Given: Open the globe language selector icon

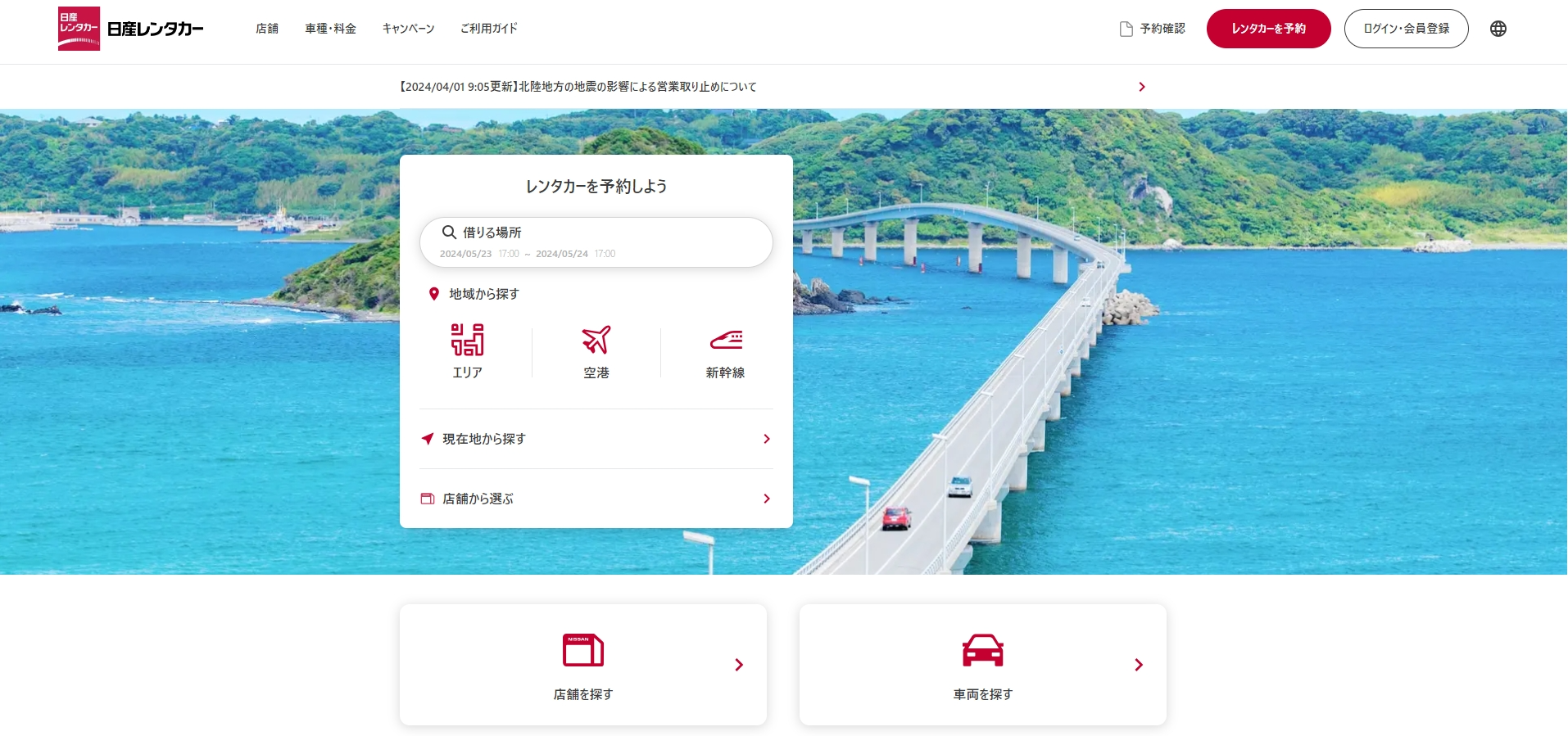Looking at the screenshot, I should (x=1498, y=29).
